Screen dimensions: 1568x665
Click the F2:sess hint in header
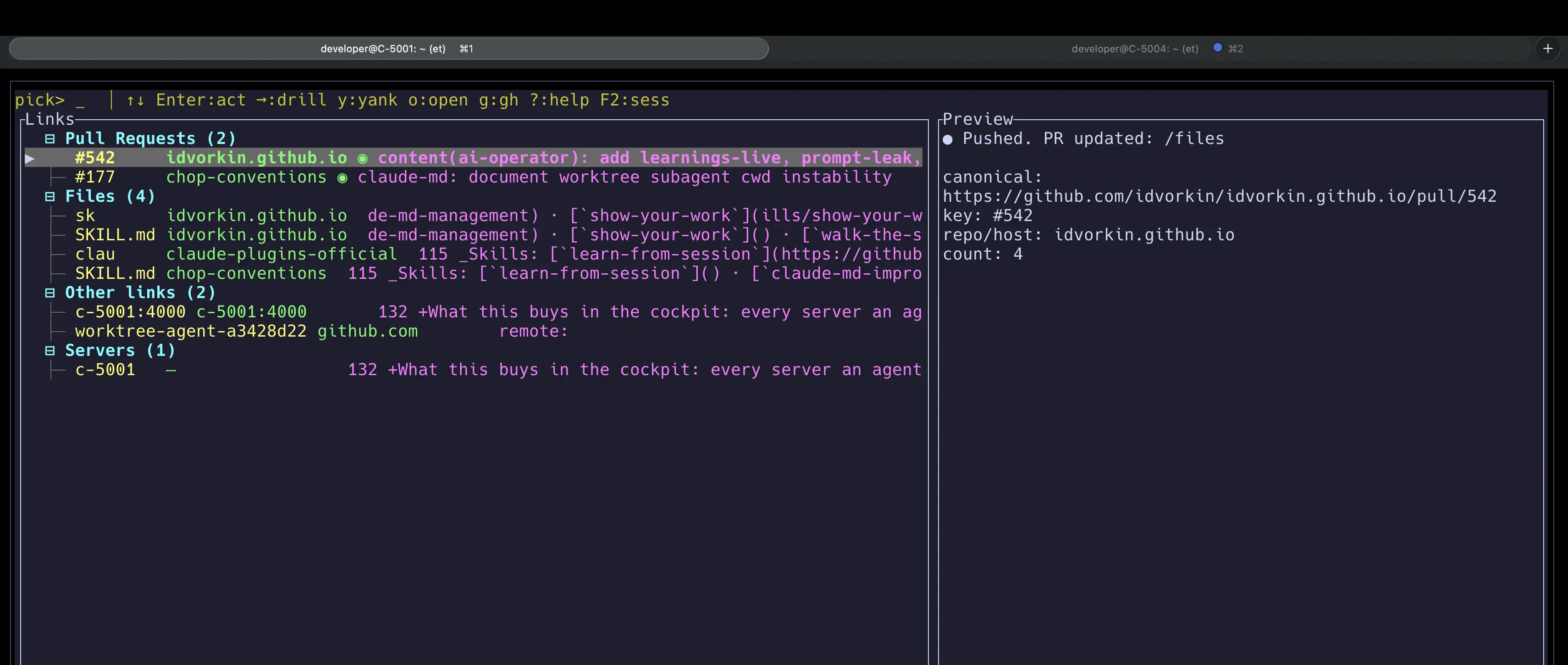(x=634, y=100)
